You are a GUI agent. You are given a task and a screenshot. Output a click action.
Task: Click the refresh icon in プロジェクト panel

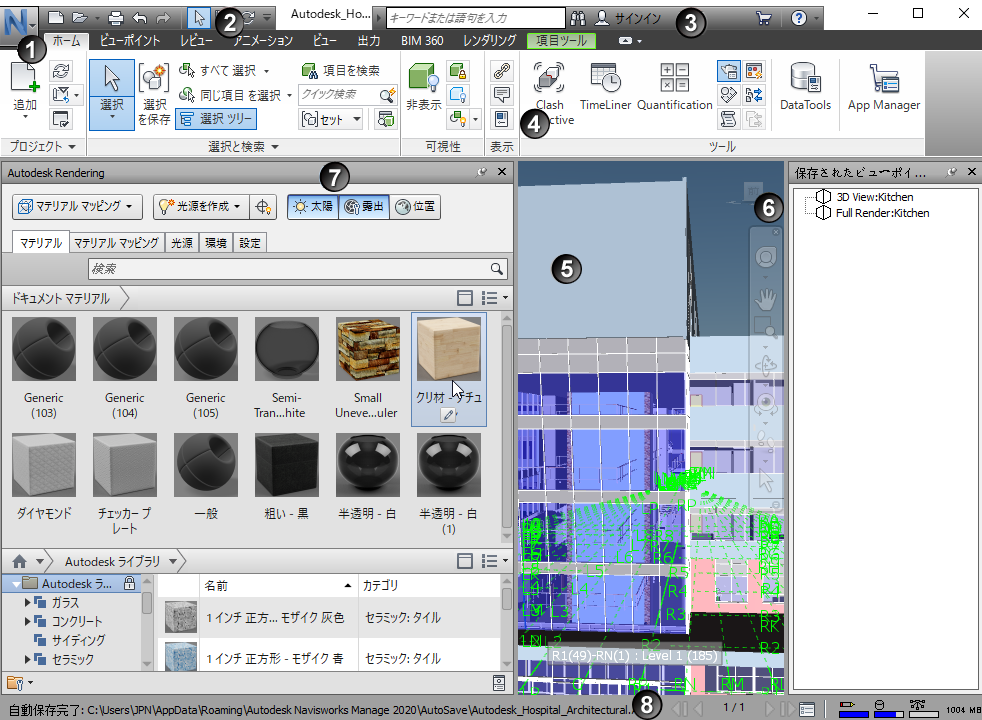[x=61, y=70]
